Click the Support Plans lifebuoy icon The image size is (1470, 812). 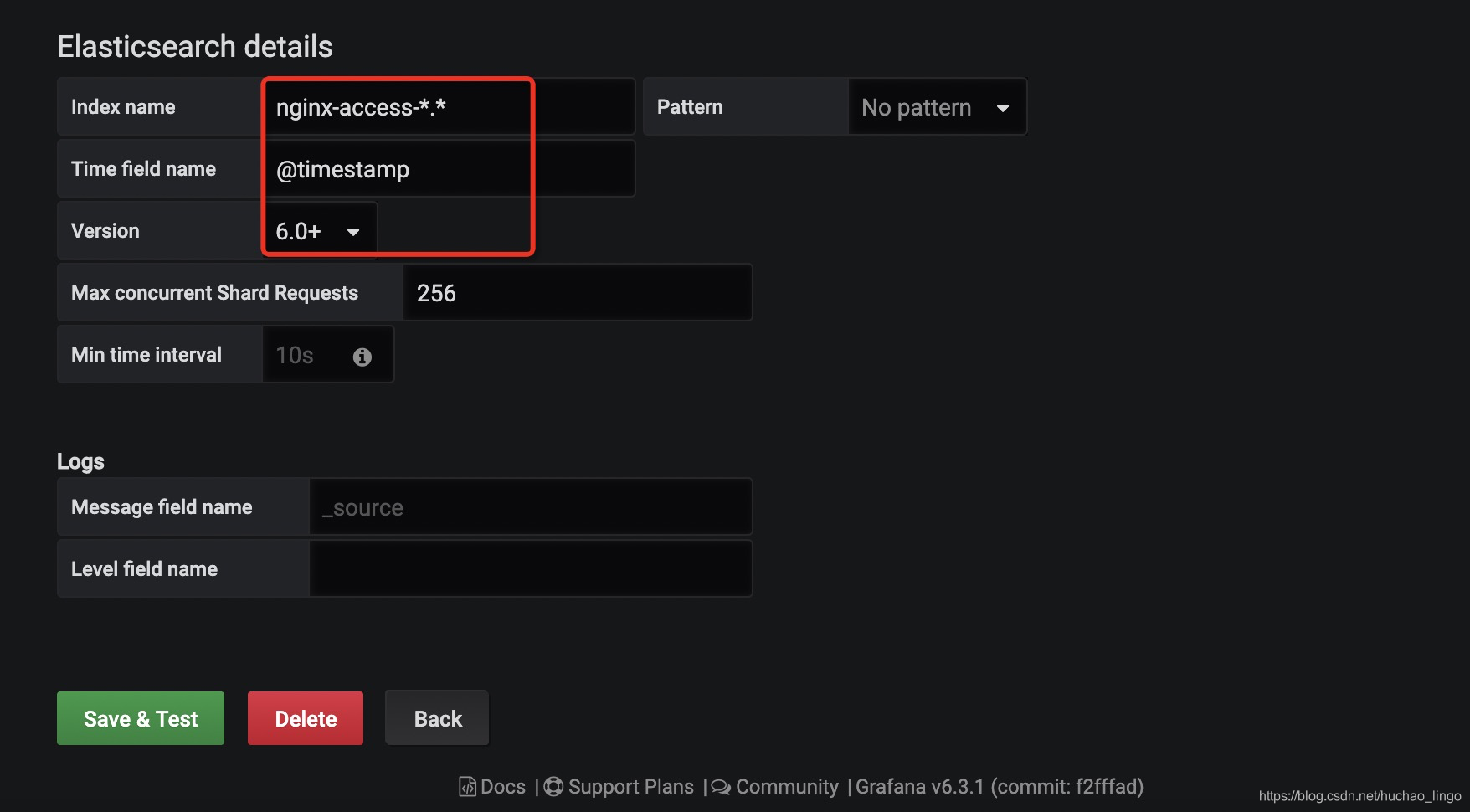tap(553, 787)
